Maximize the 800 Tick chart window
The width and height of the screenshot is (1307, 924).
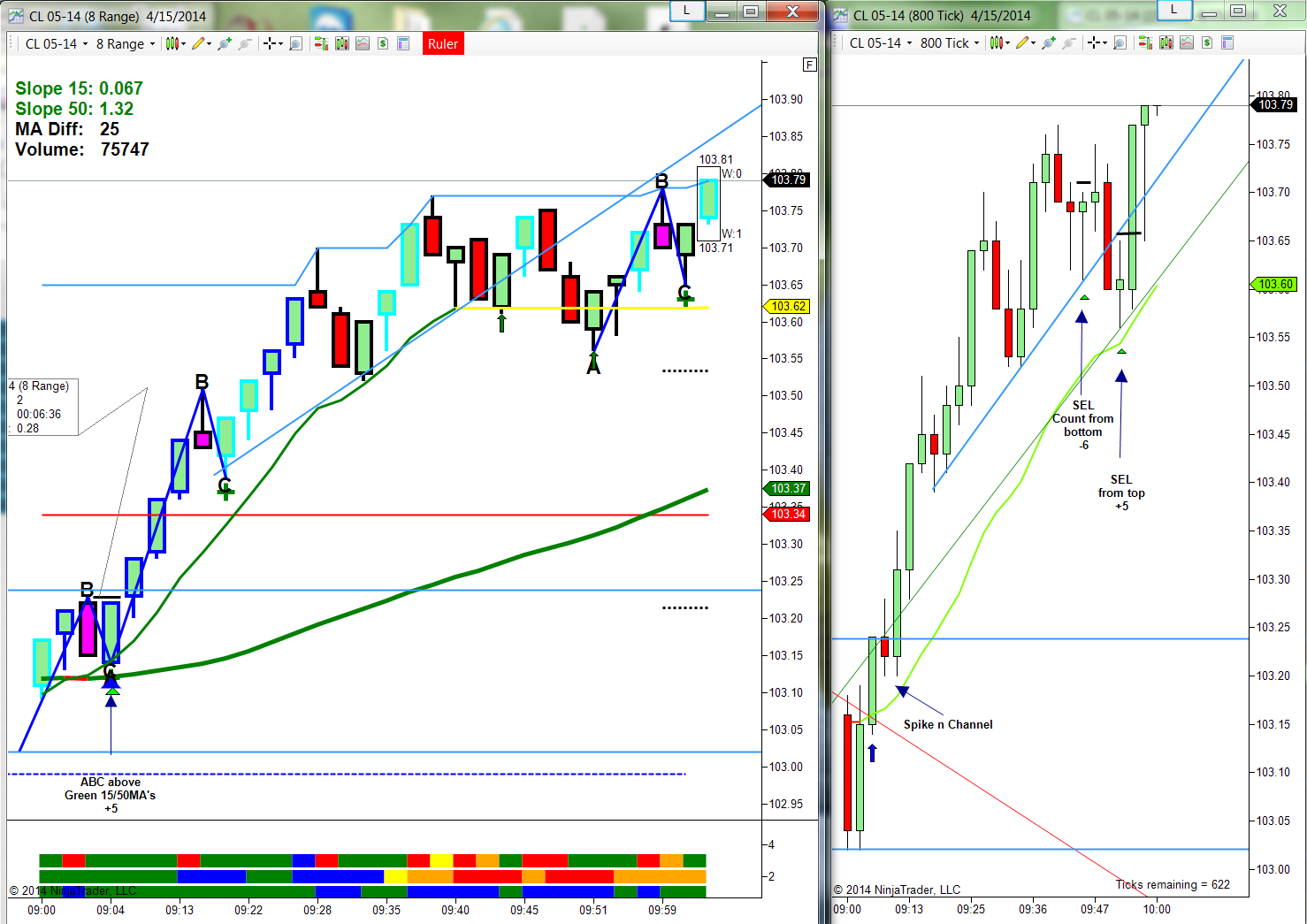pyautogui.click(x=1238, y=11)
